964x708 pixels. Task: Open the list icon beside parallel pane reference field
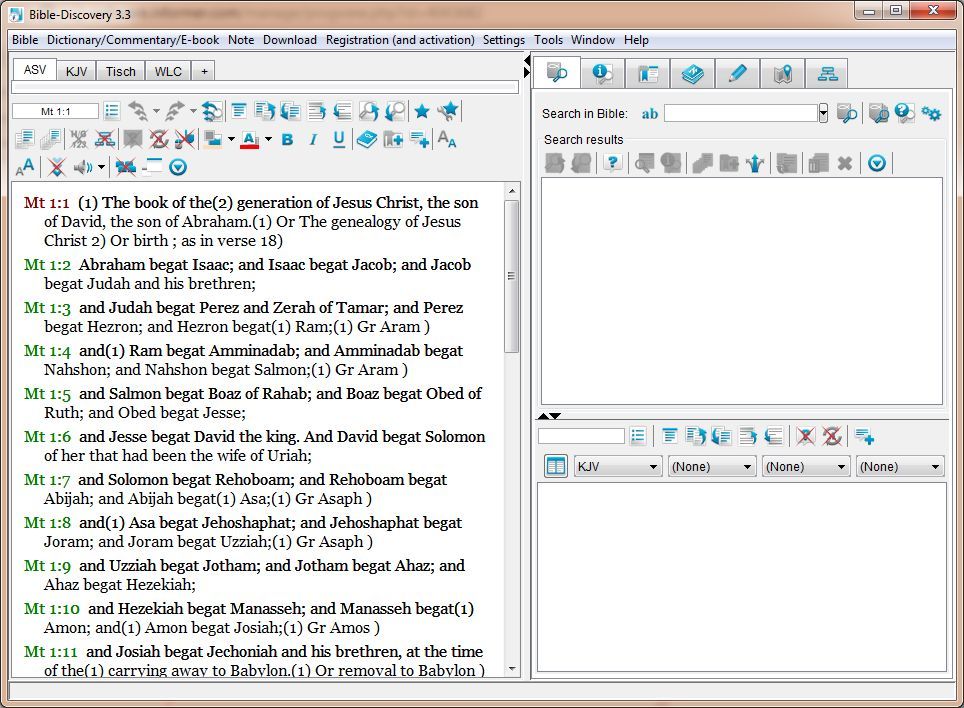pyautogui.click(x=638, y=436)
